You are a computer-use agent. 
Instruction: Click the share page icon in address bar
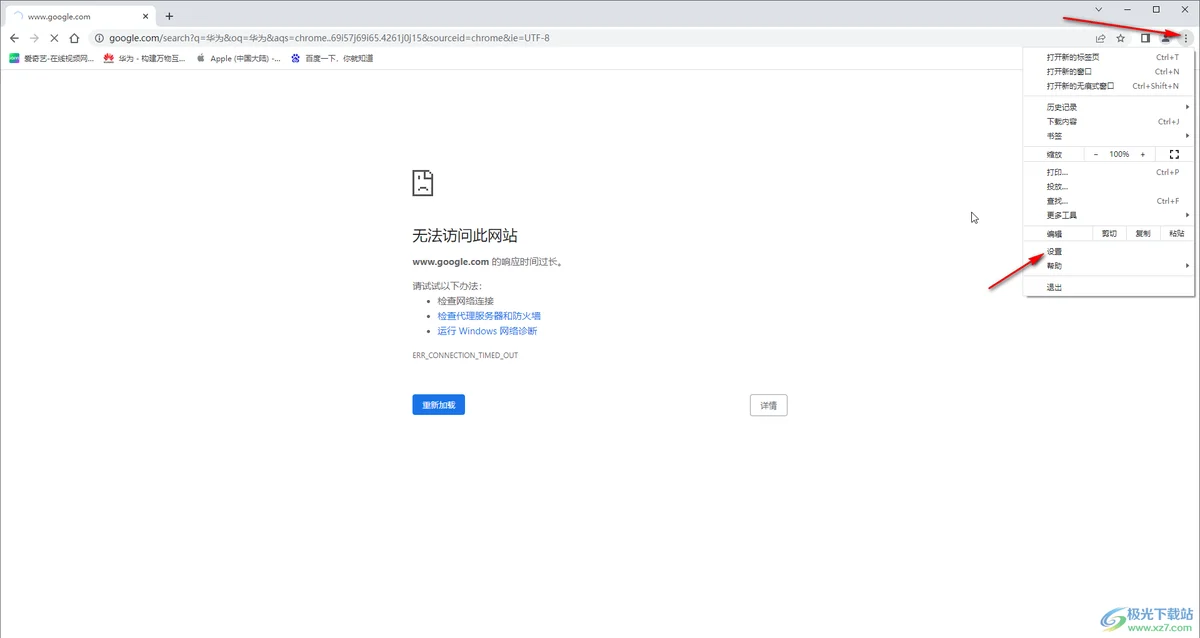point(1100,37)
